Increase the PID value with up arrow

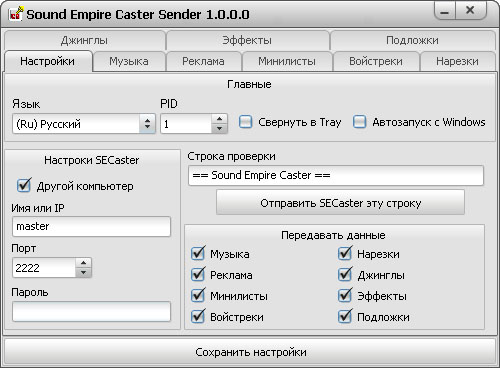tap(219, 119)
